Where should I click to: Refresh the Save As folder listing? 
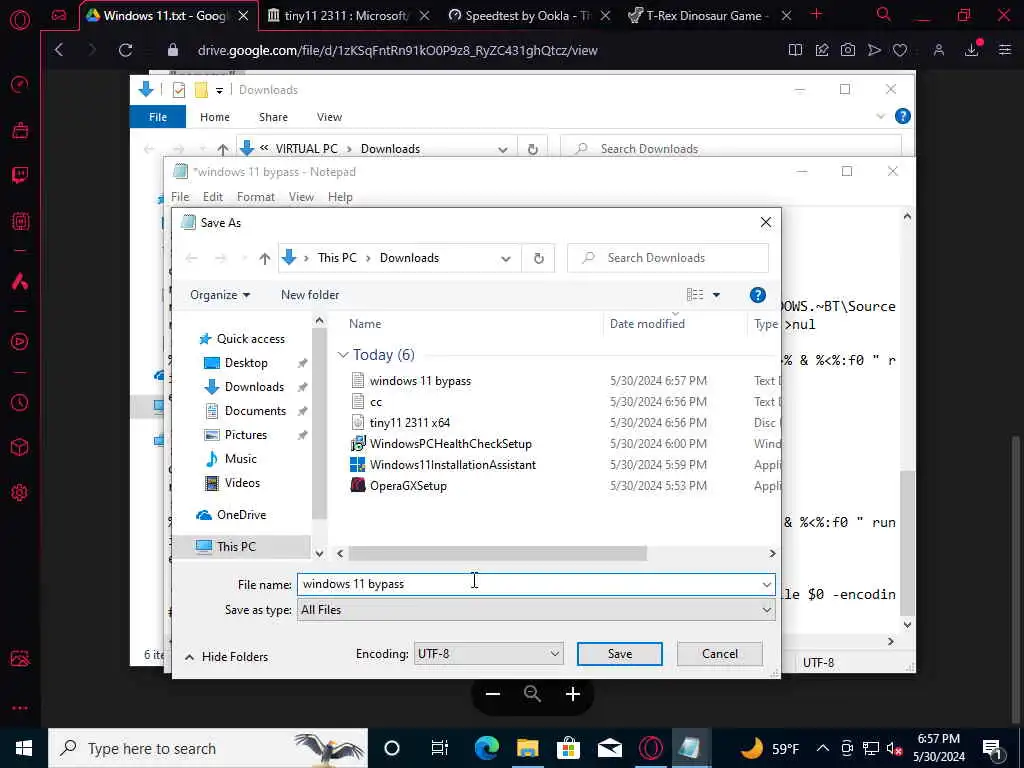[538, 259]
